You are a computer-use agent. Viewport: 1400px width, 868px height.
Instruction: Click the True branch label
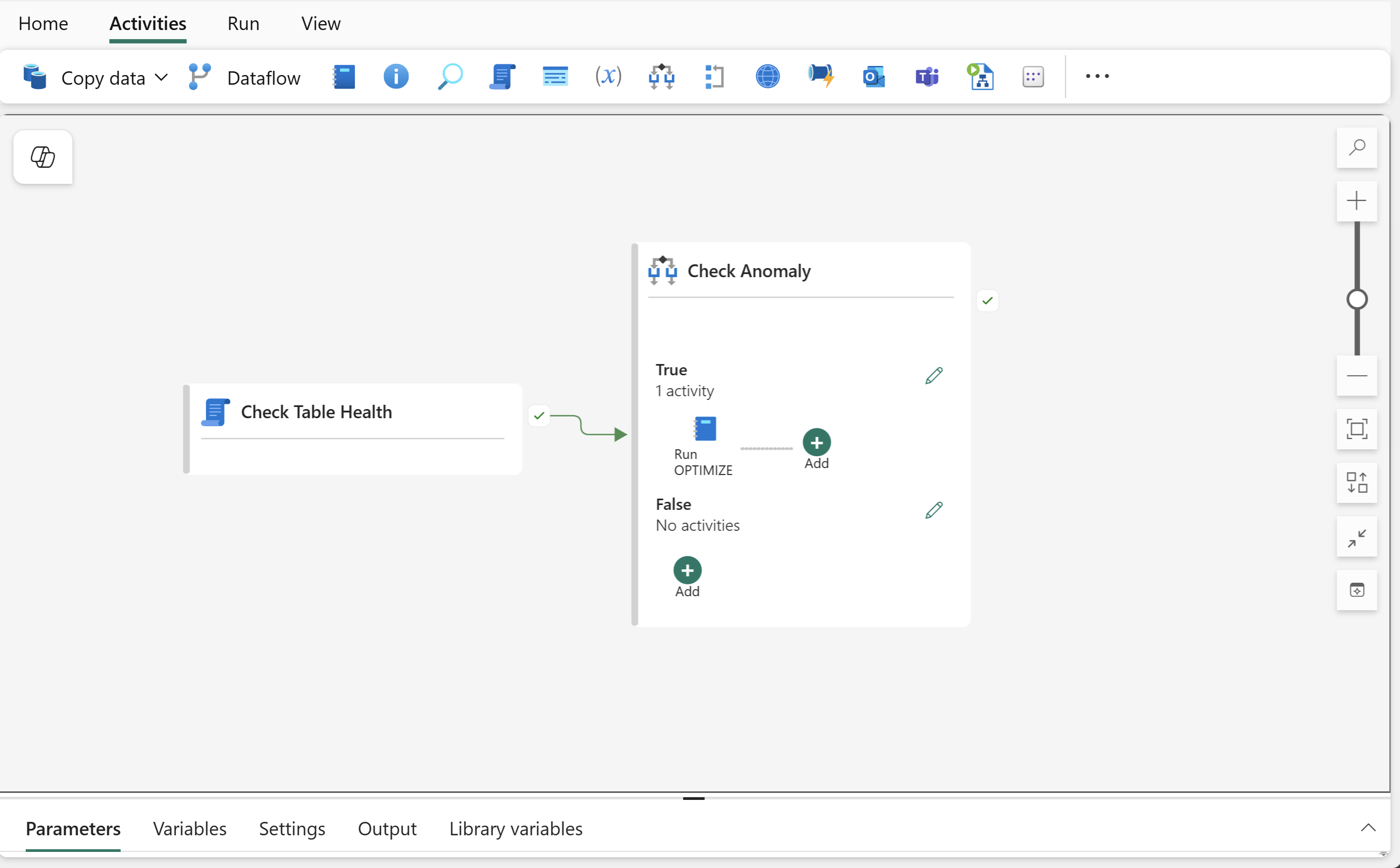(671, 370)
